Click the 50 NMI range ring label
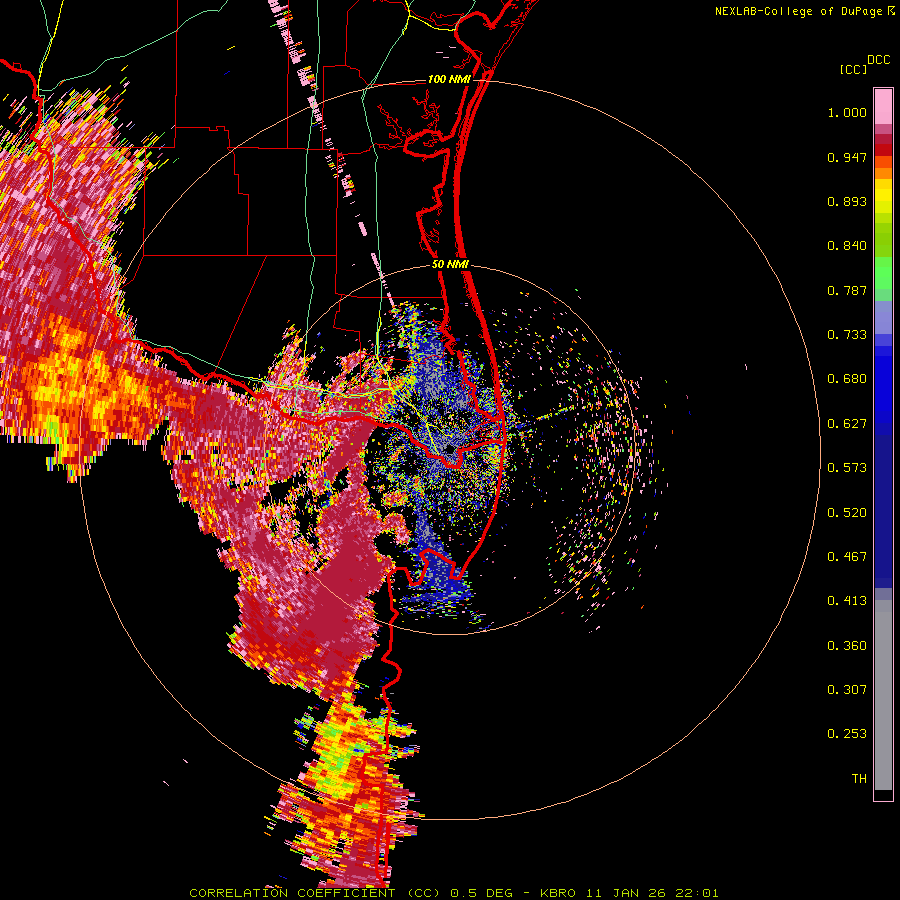This screenshot has height=900, width=900. (x=450, y=265)
